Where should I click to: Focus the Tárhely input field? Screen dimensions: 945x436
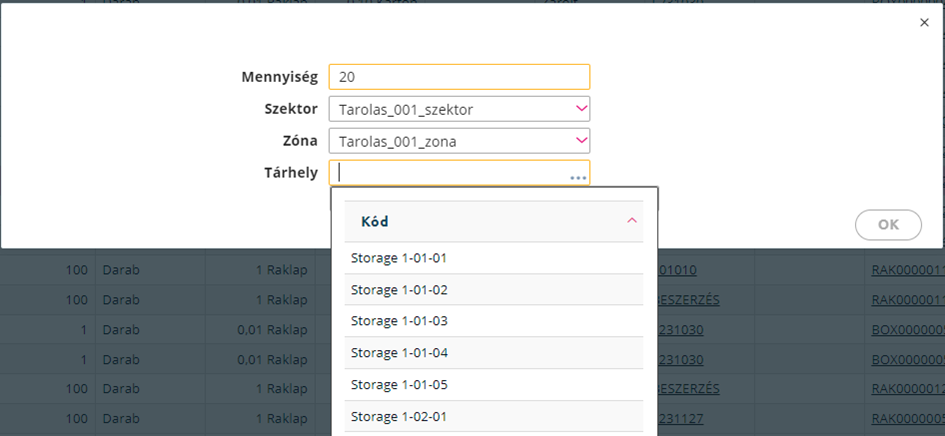(x=459, y=172)
